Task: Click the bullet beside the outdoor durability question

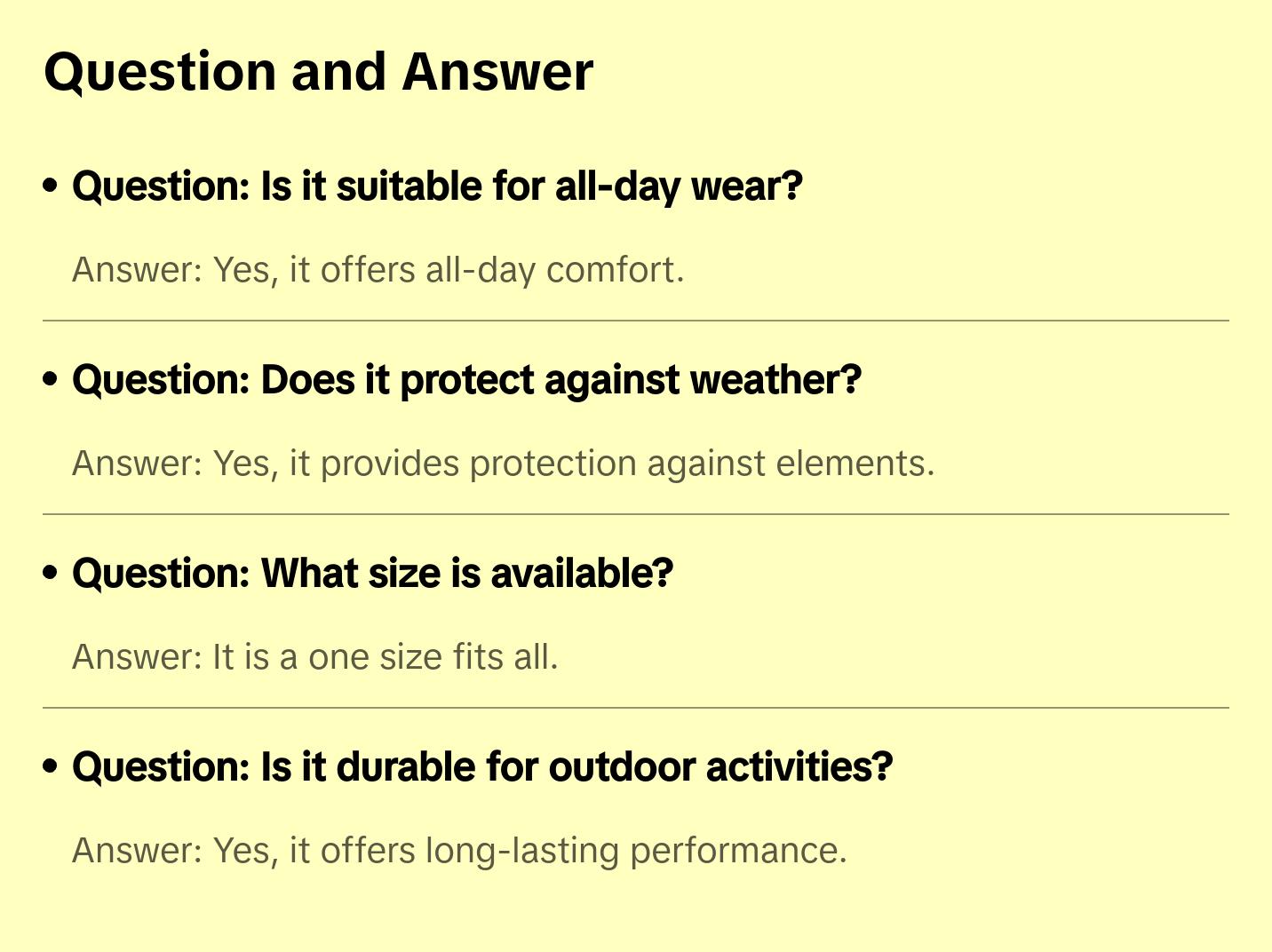Action: point(51,766)
